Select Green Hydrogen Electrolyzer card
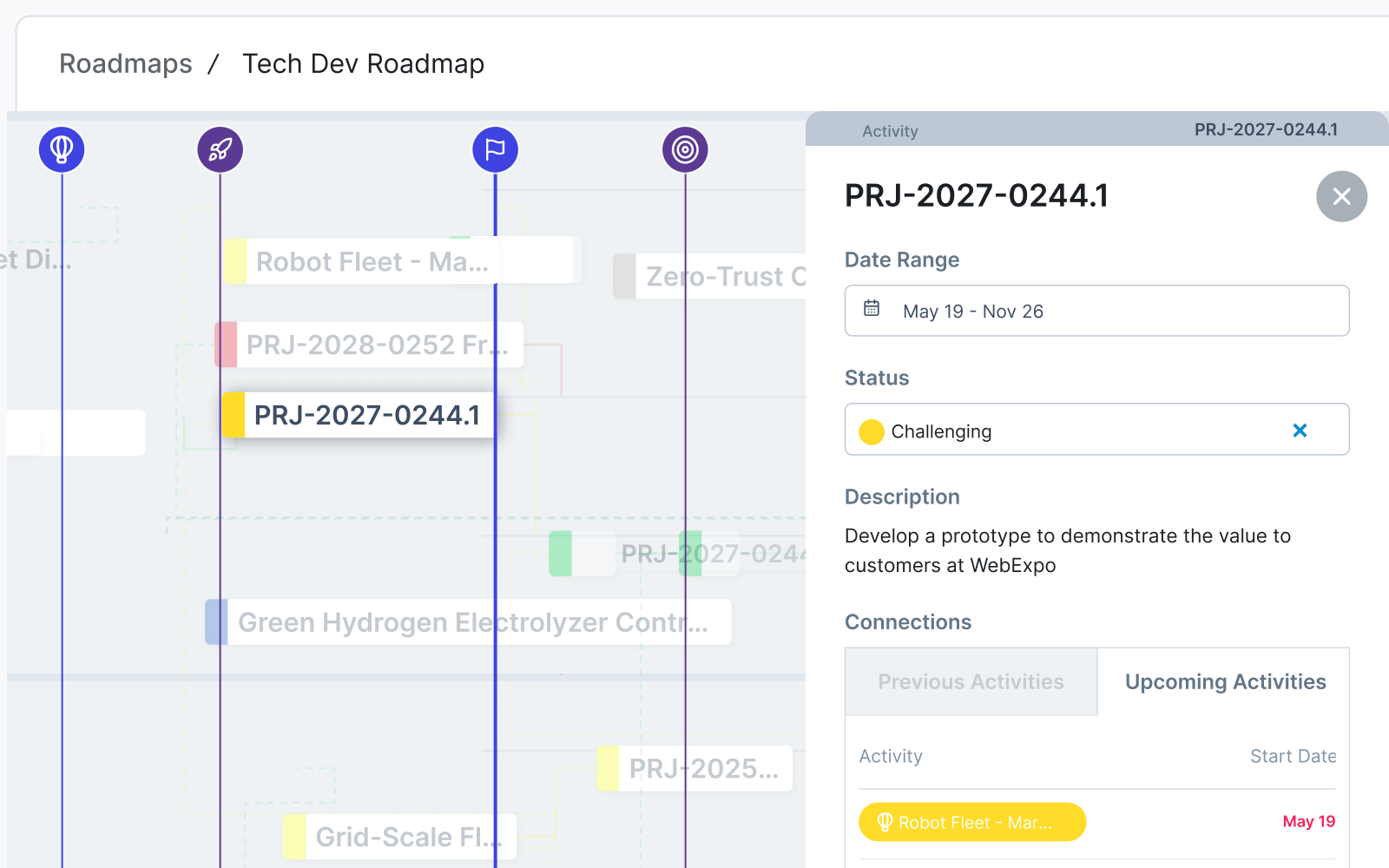Image resolution: width=1389 pixels, height=868 pixels. pyautogui.click(x=468, y=622)
